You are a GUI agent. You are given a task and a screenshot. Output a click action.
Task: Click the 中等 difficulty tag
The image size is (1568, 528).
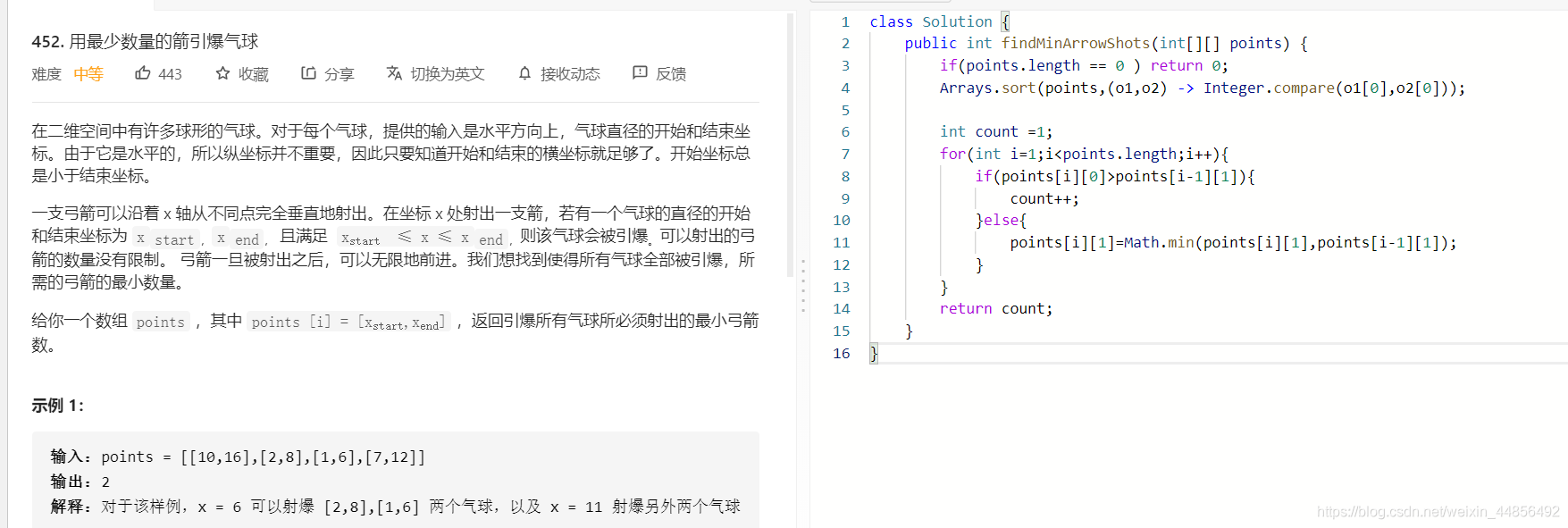pyautogui.click(x=88, y=74)
